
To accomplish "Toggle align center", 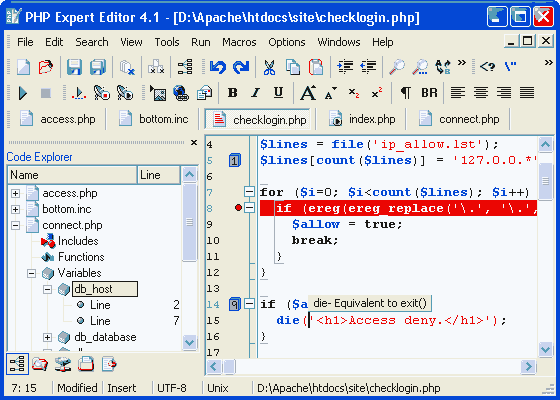I will click(481, 93).
